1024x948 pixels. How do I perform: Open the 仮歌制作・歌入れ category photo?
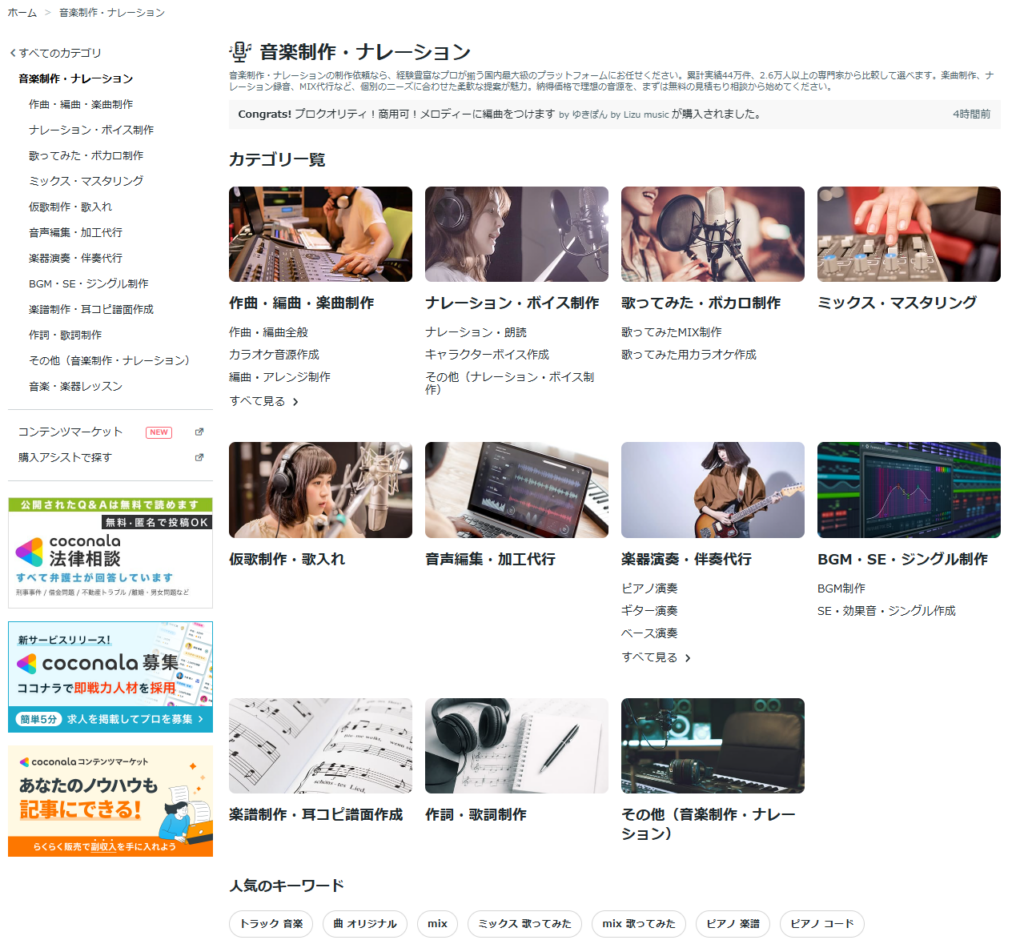[x=320, y=490]
